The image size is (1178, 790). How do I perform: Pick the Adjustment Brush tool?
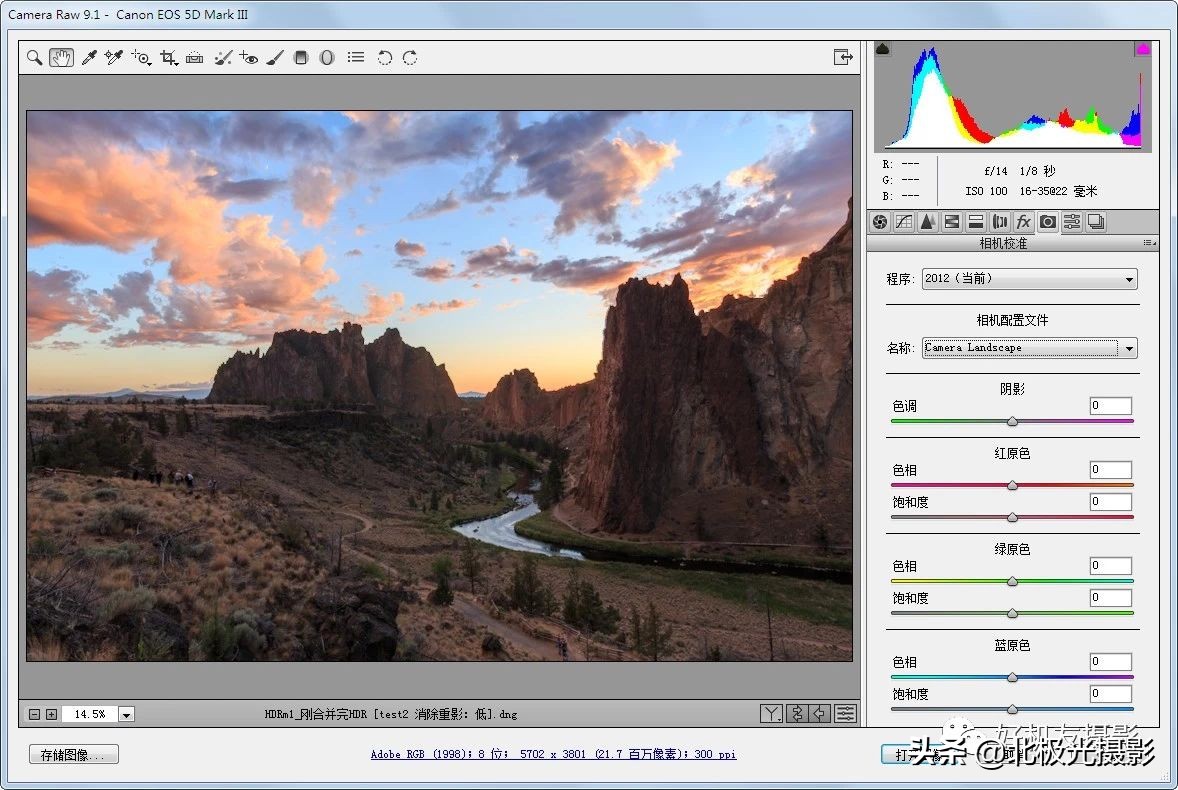pos(275,58)
